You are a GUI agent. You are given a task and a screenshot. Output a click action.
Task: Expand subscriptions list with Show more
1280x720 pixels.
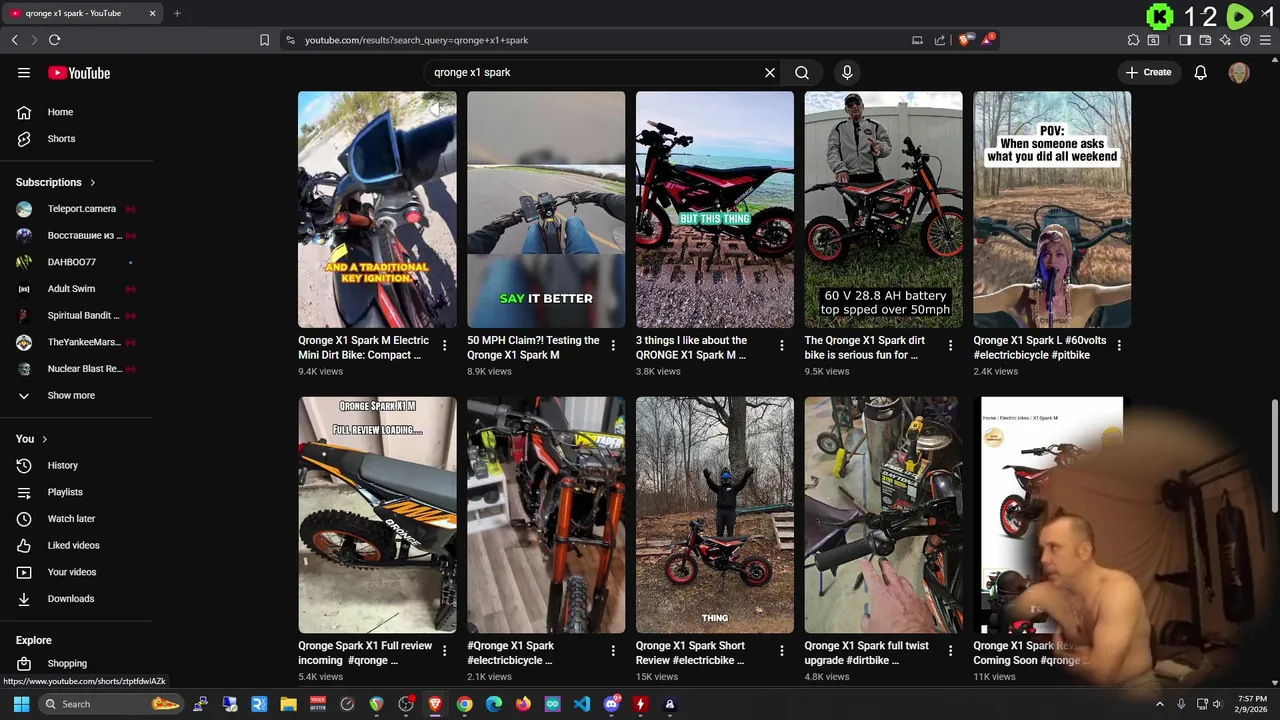coord(76,396)
